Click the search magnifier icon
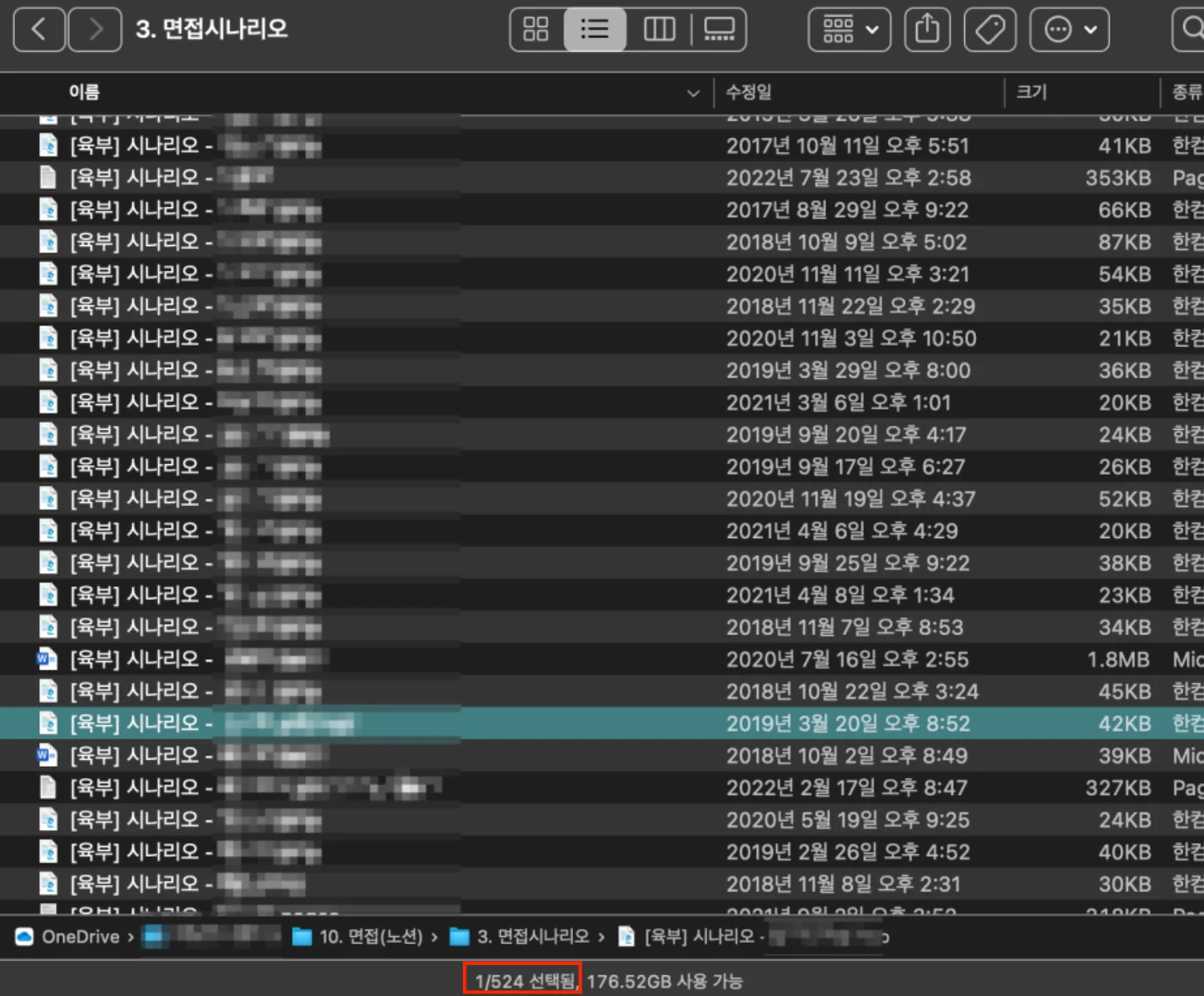 pos(1192,29)
